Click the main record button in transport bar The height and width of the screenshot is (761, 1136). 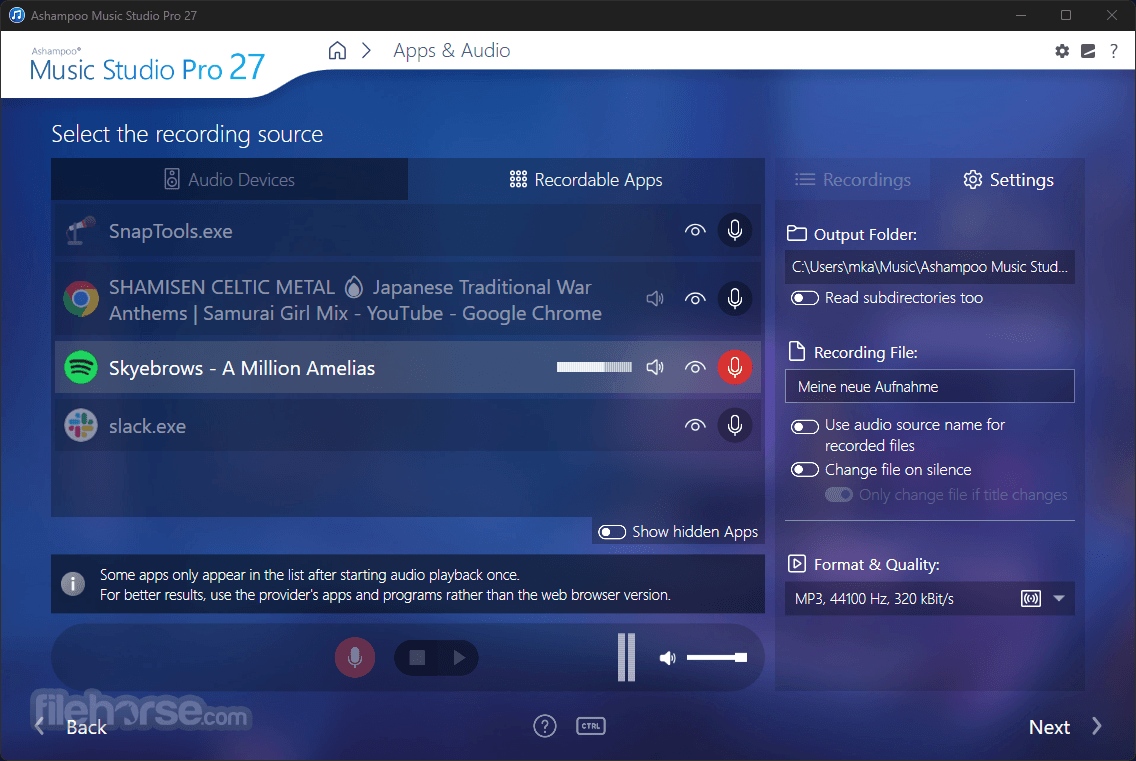point(355,657)
